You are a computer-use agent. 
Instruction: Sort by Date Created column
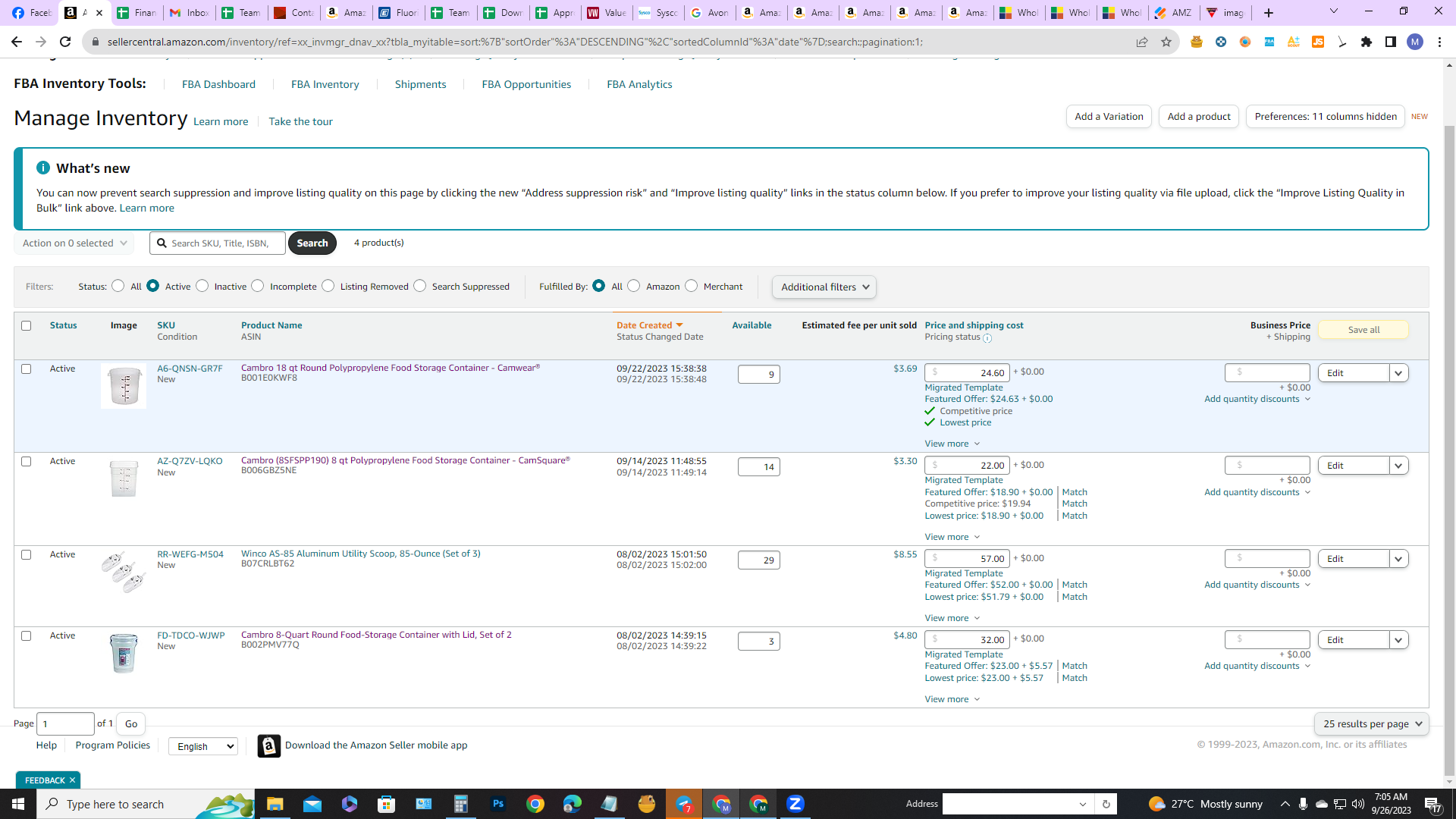coord(649,325)
